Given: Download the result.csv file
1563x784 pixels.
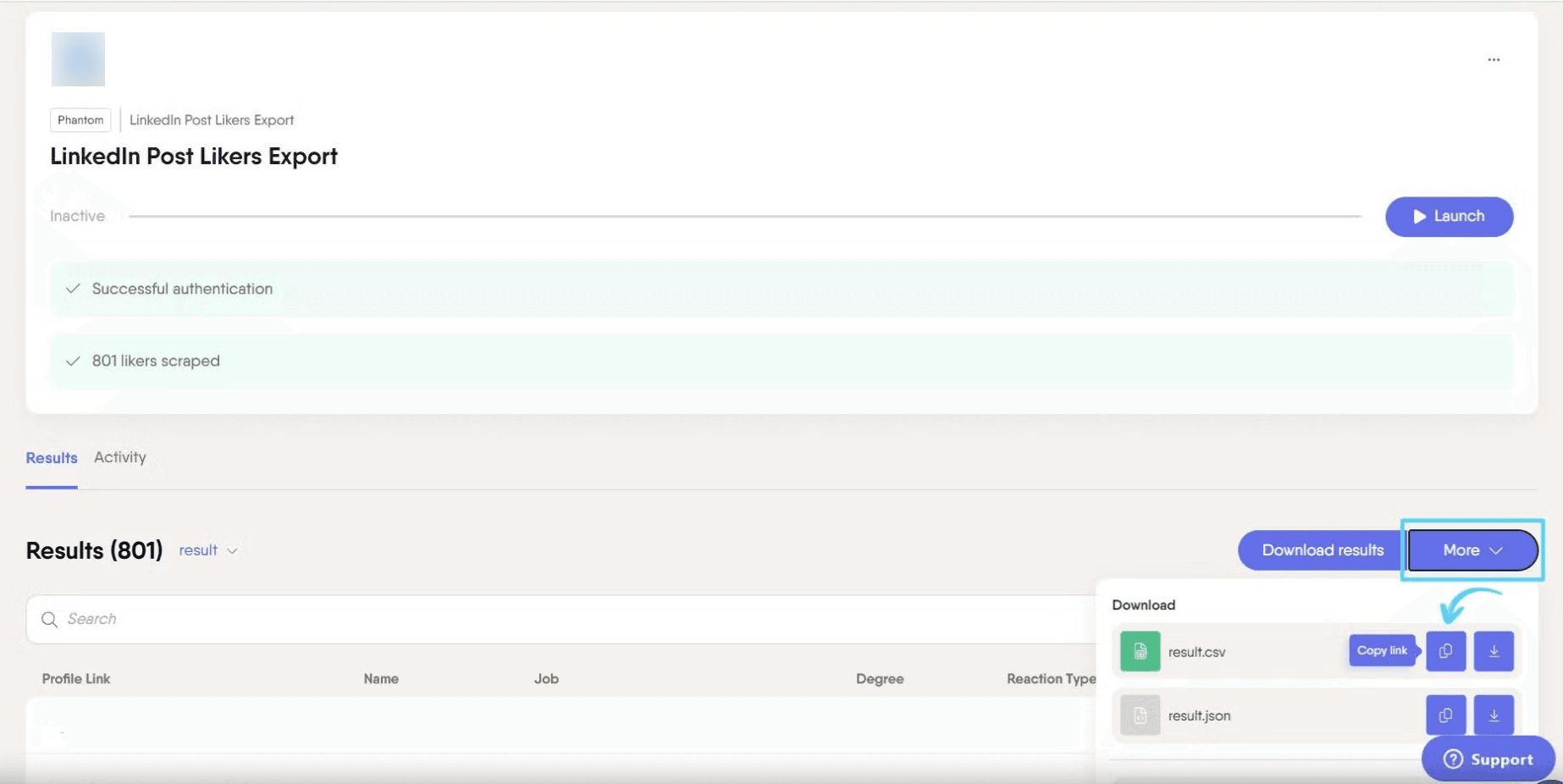Looking at the screenshot, I should [x=1494, y=651].
